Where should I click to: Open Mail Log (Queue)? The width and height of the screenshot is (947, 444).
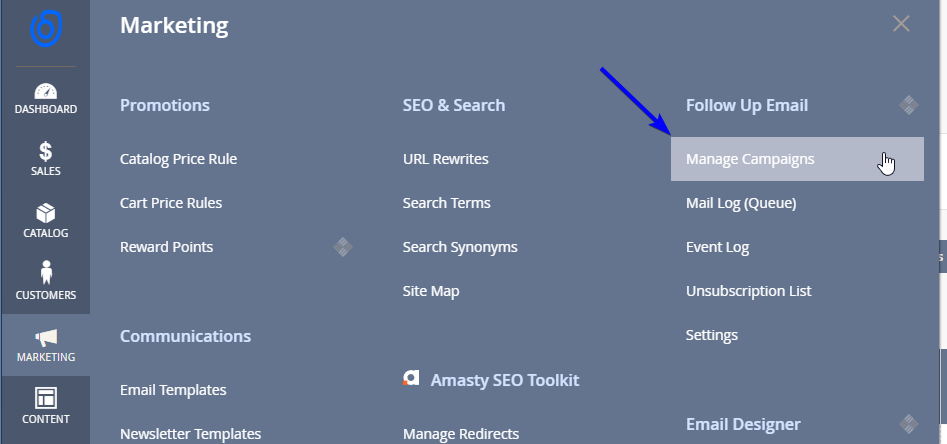point(740,203)
